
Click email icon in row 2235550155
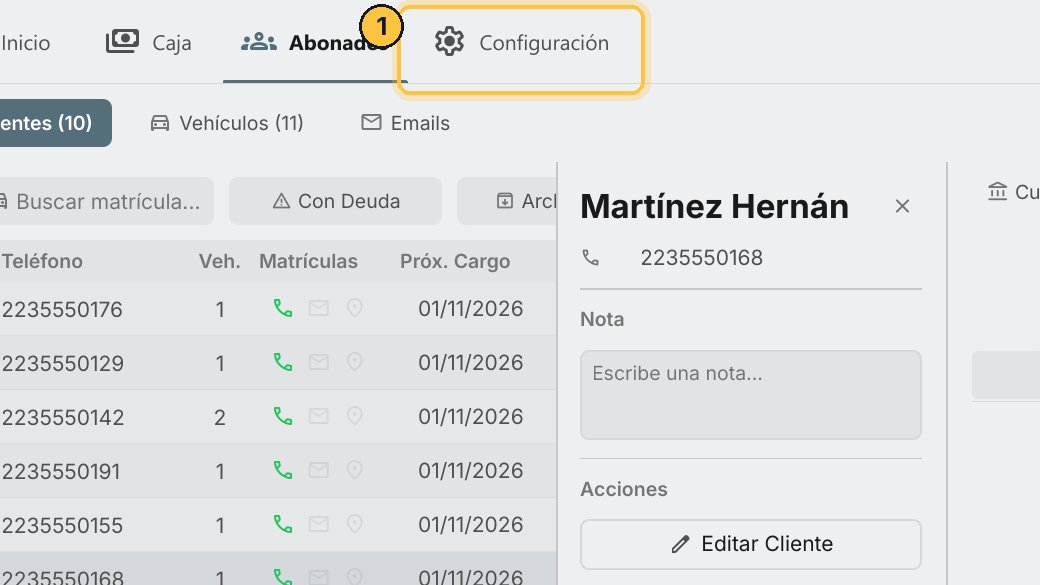point(319,524)
